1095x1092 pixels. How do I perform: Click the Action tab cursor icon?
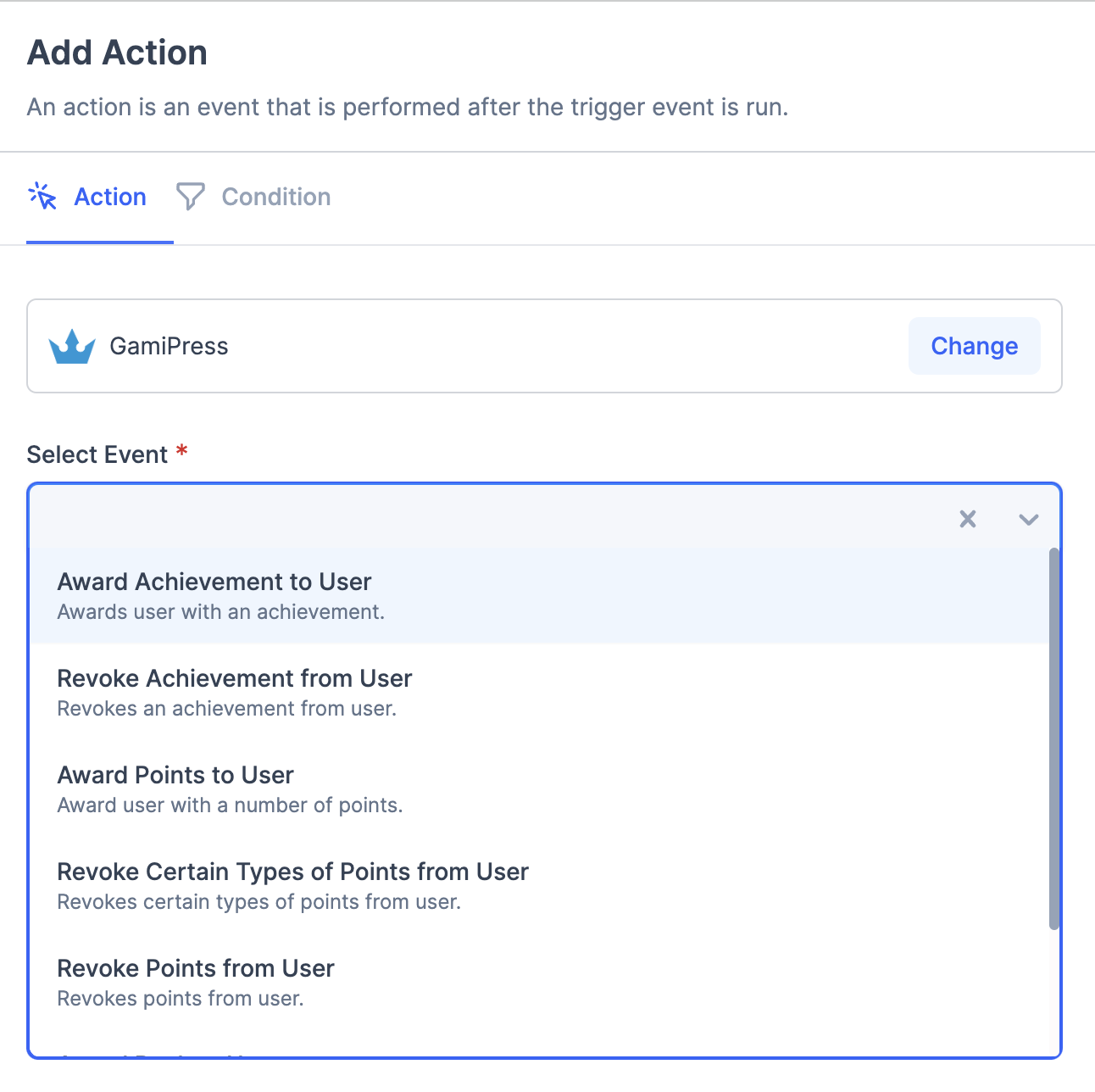click(x=42, y=196)
